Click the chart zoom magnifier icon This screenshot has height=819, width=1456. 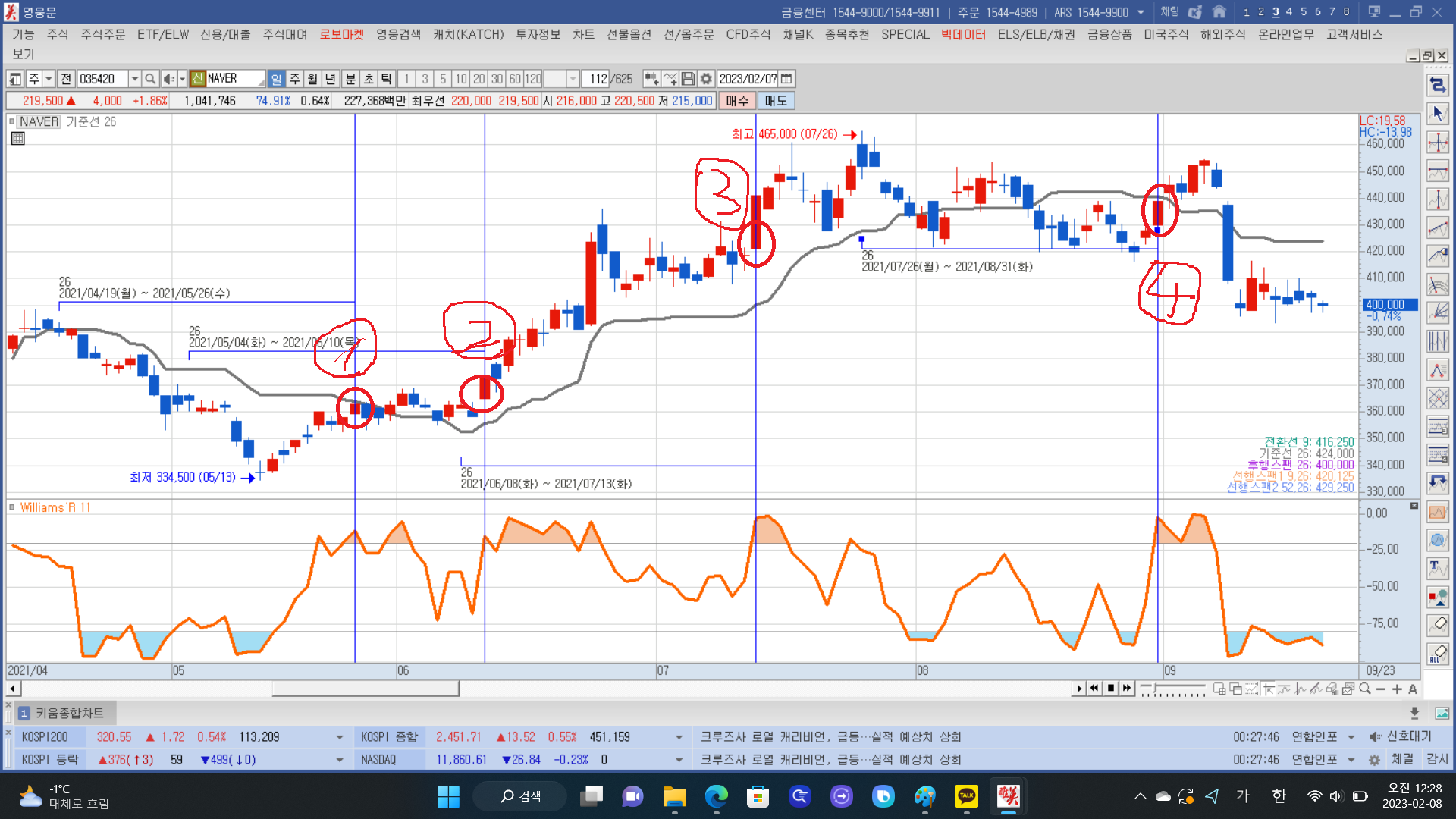1365,689
